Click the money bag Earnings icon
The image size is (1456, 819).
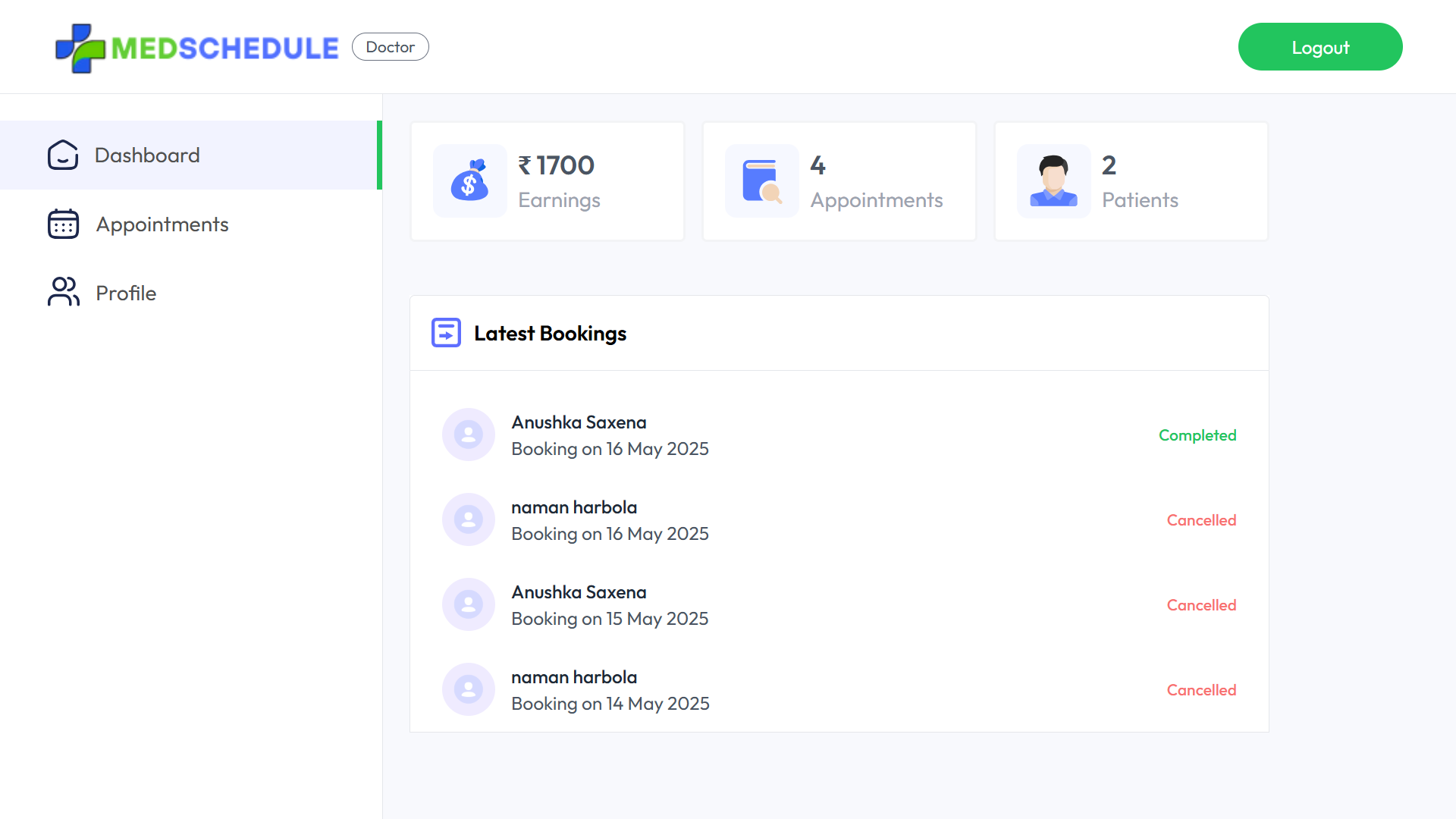469,181
